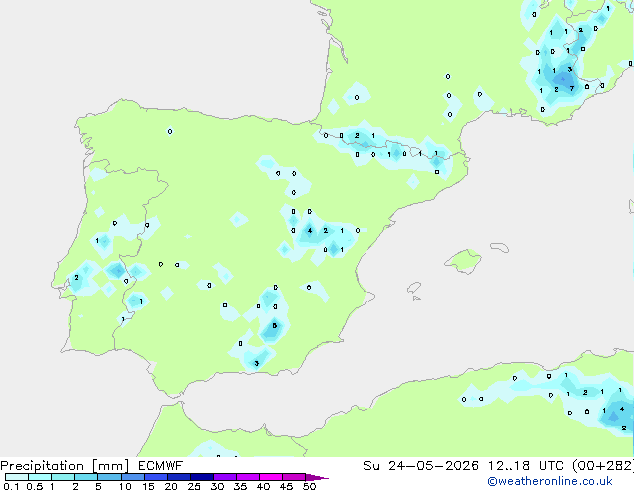This screenshot has width=634, height=490.
Task: Click the Menorca island outline
Action: coord(499,247)
